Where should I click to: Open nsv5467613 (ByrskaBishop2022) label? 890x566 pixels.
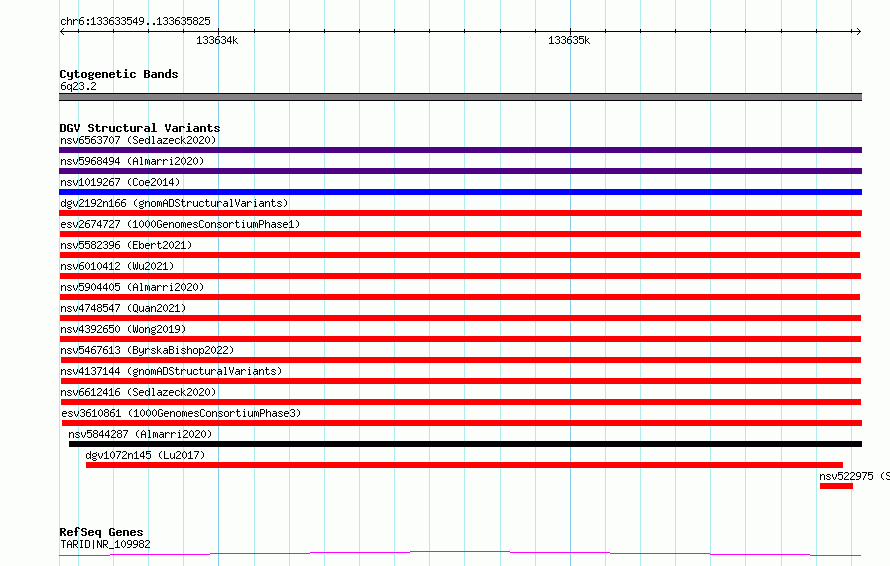click(x=147, y=350)
